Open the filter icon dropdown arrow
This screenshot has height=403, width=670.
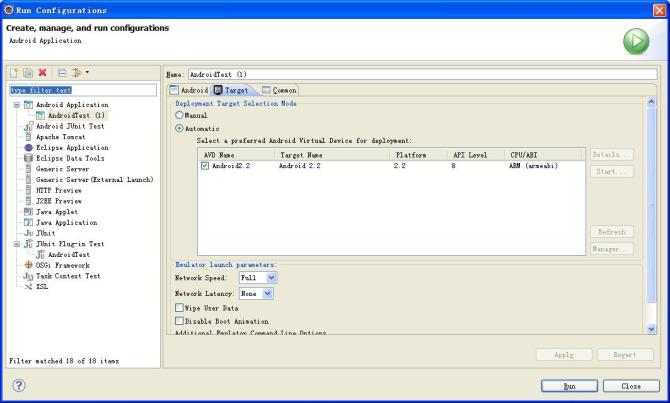pyautogui.click(x=87, y=72)
